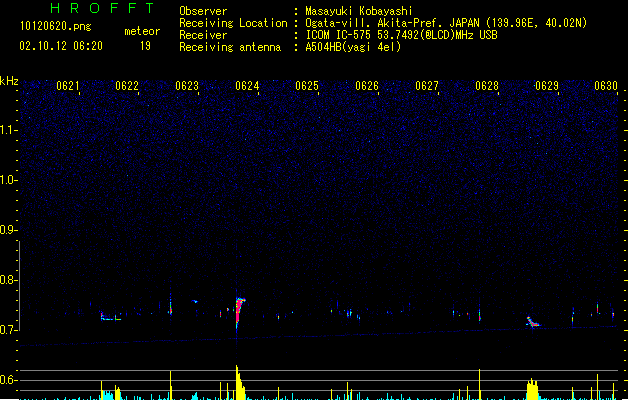Click the 0626 time marker

pyautogui.click(x=367, y=86)
